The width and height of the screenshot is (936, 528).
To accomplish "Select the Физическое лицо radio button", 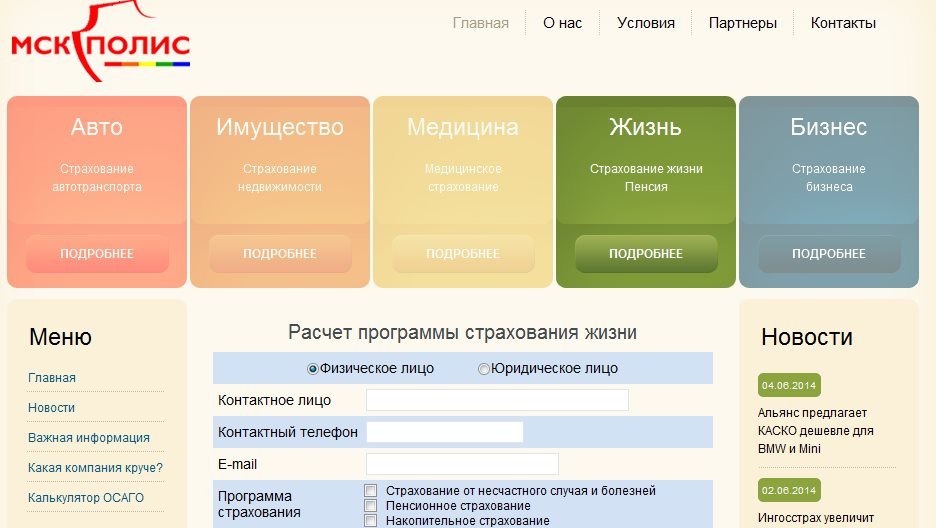I will pyautogui.click(x=313, y=369).
